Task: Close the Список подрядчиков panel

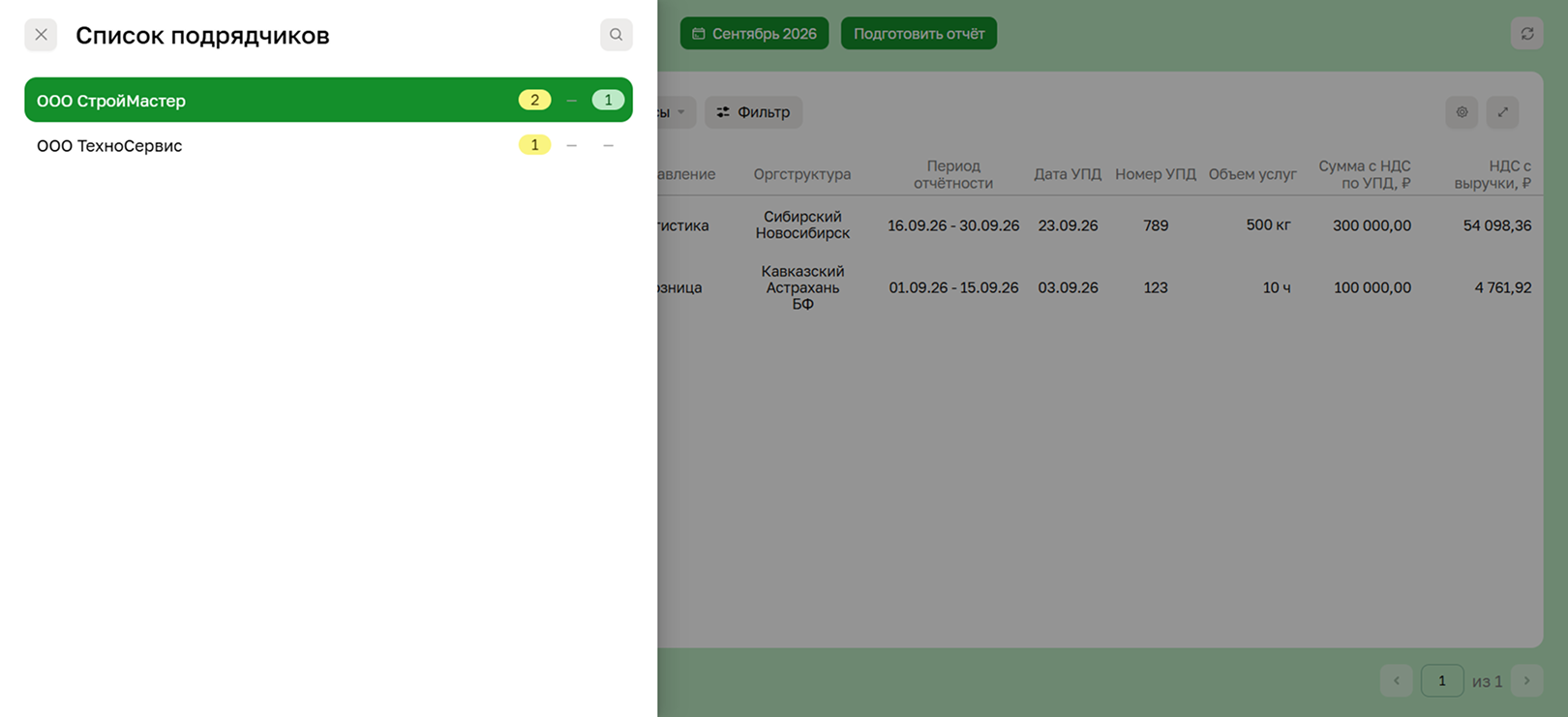Action: (41, 35)
